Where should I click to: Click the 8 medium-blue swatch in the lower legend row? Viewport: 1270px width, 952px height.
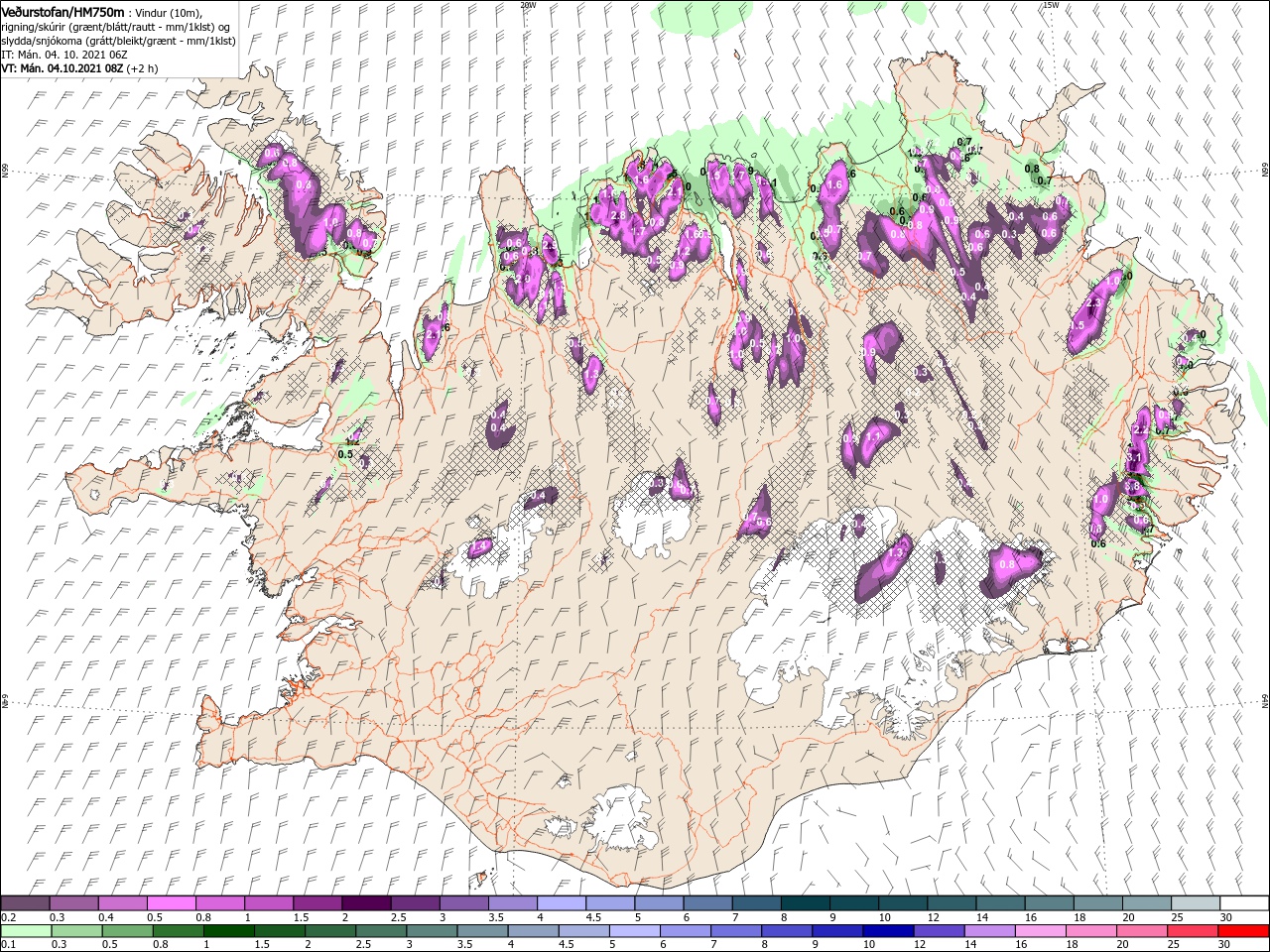click(788, 931)
